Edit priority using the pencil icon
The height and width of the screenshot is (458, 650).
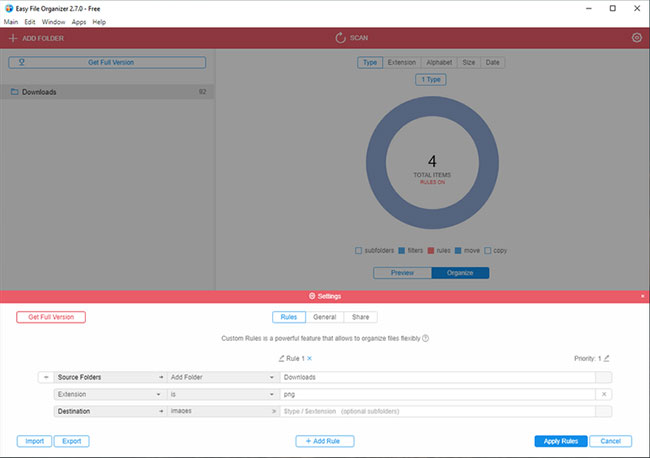coord(606,358)
